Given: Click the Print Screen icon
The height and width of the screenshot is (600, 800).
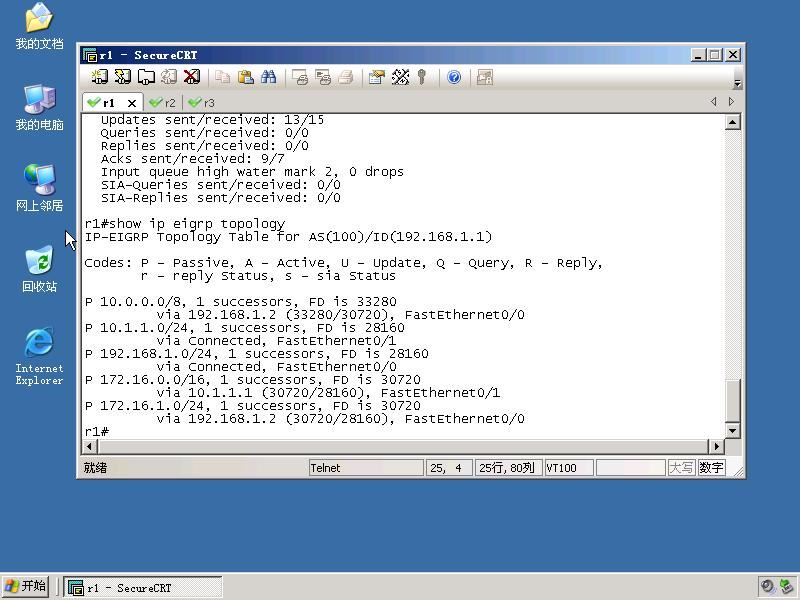Looking at the screenshot, I should pos(300,77).
